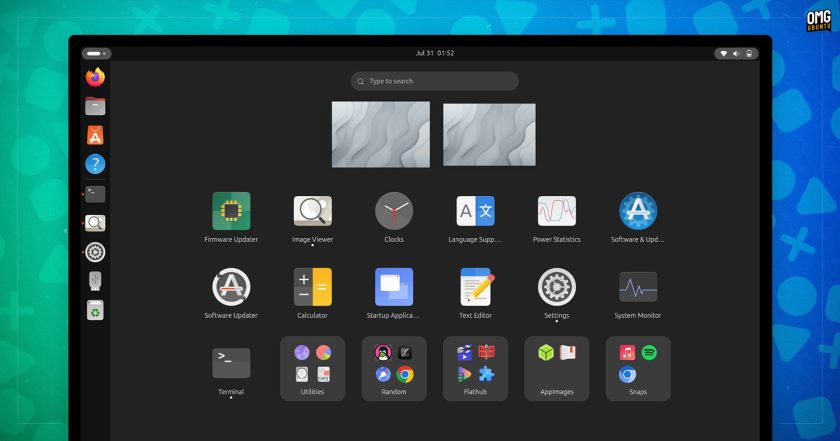Open Firefox from the dock
This screenshot has height=441, width=840.
pyautogui.click(x=95, y=77)
